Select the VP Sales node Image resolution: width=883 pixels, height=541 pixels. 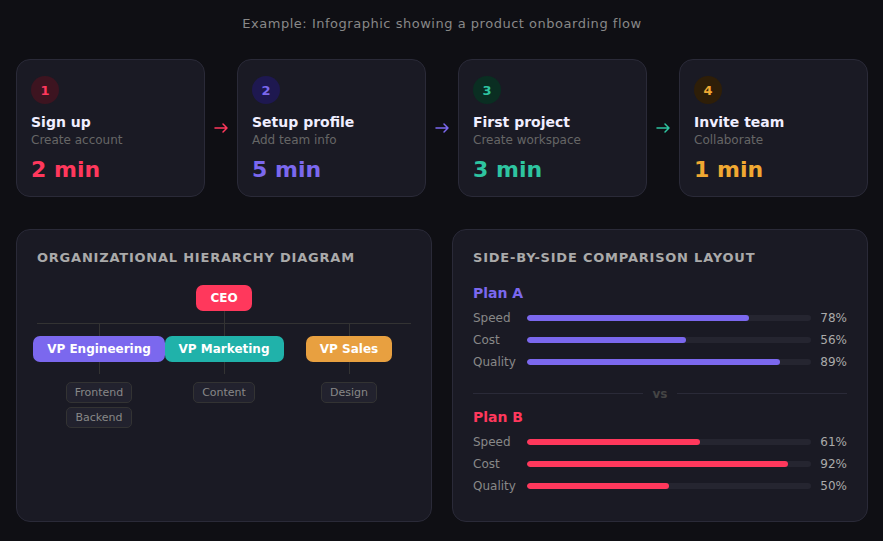(349, 349)
